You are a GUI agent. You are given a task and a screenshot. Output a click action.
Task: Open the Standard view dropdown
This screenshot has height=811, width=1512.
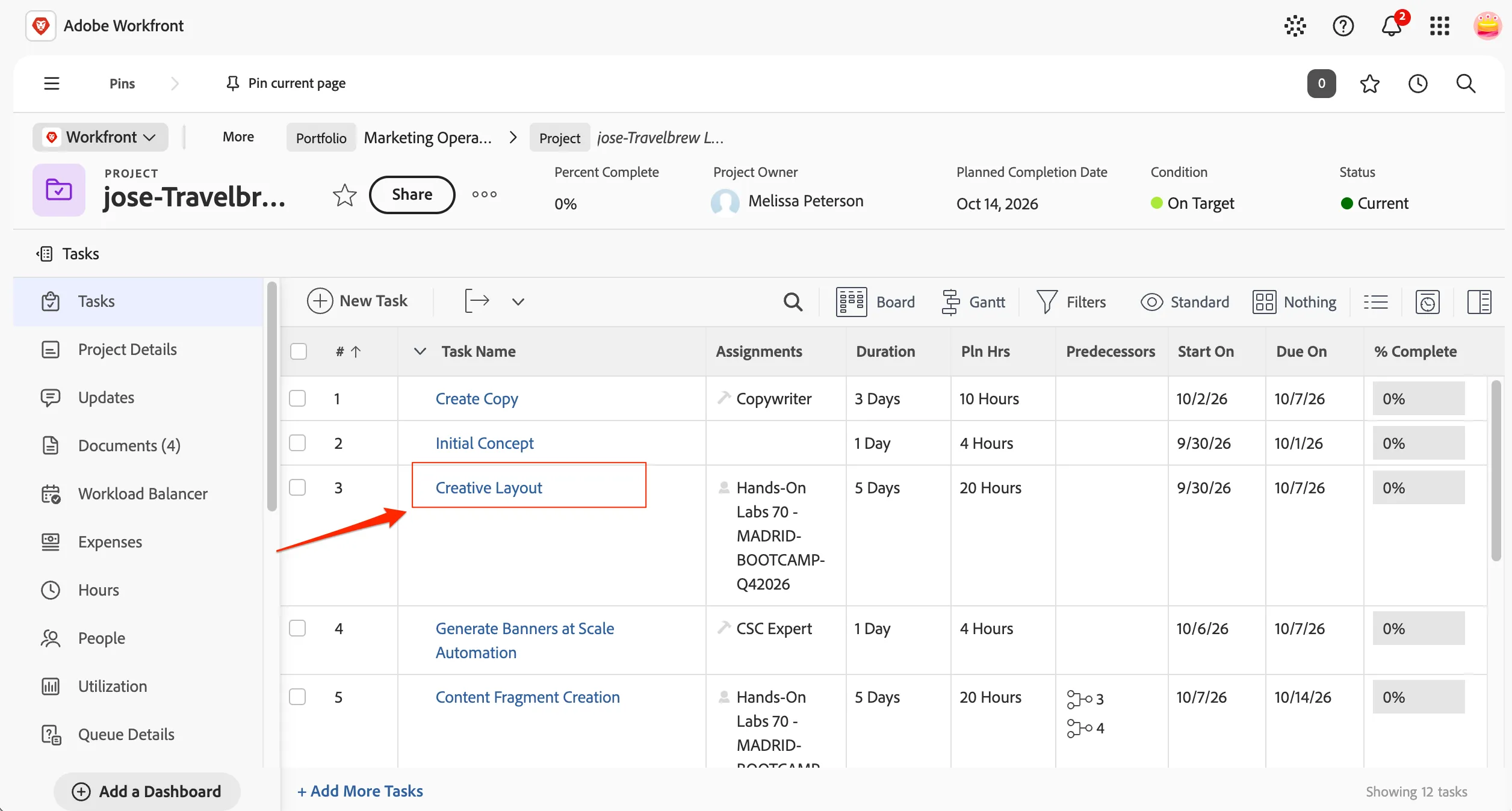pos(1185,301)
